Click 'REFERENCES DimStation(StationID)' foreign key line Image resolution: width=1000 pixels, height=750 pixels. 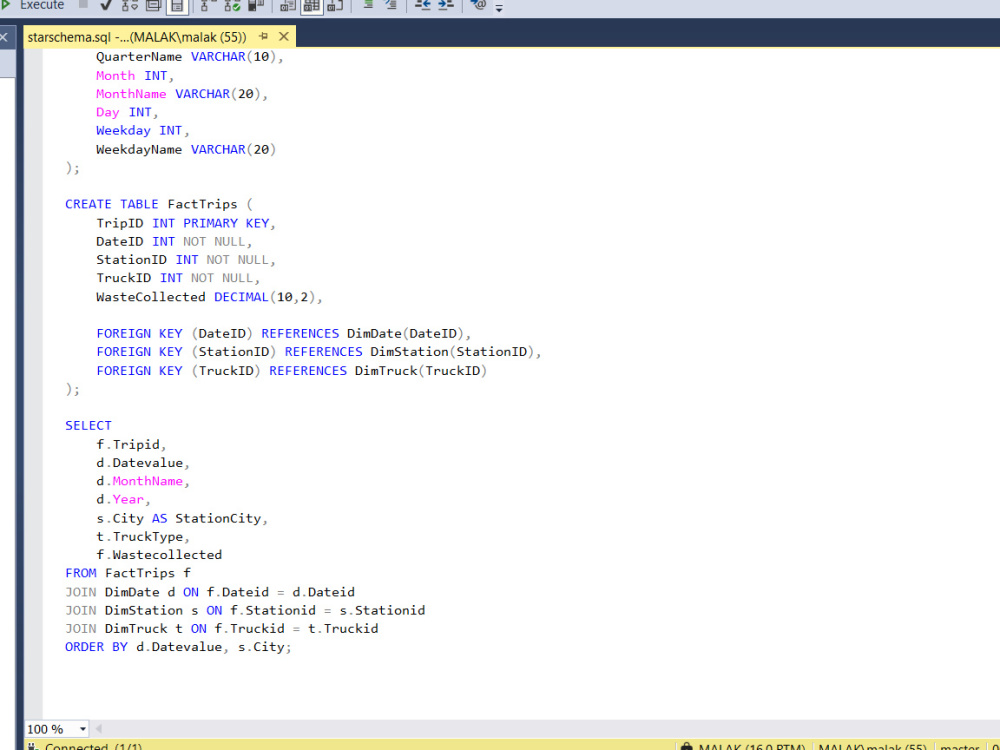(x=319, y=352)
